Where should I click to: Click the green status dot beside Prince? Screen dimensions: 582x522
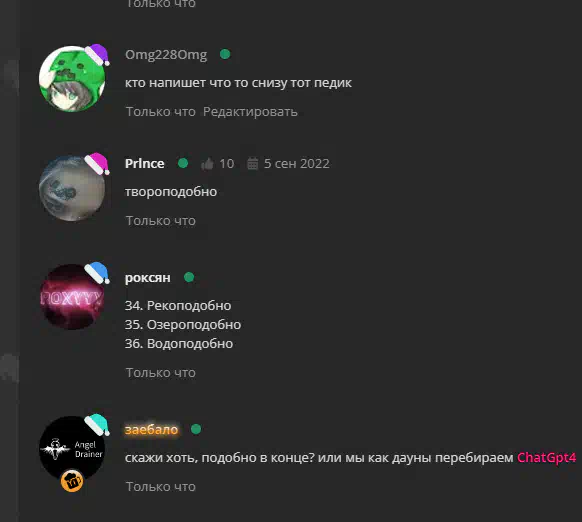pyautogui.click(x=183, y=163)
